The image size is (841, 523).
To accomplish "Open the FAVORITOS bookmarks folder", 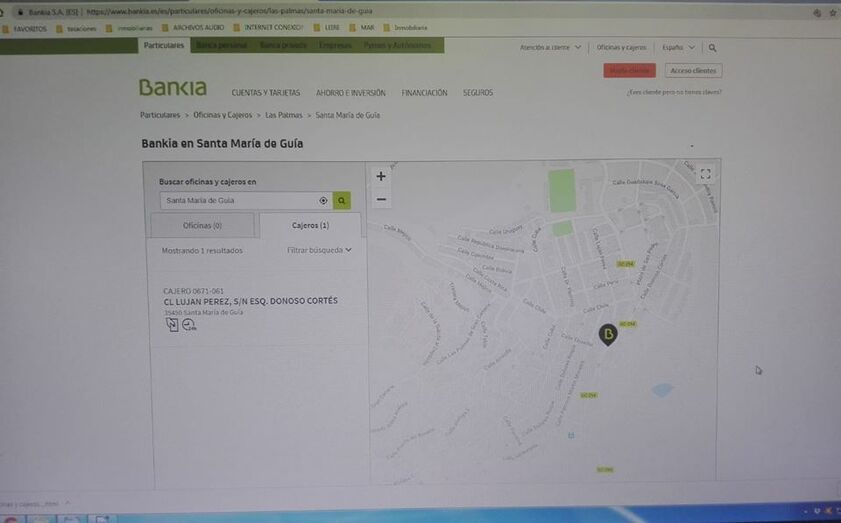I will 25,28.
